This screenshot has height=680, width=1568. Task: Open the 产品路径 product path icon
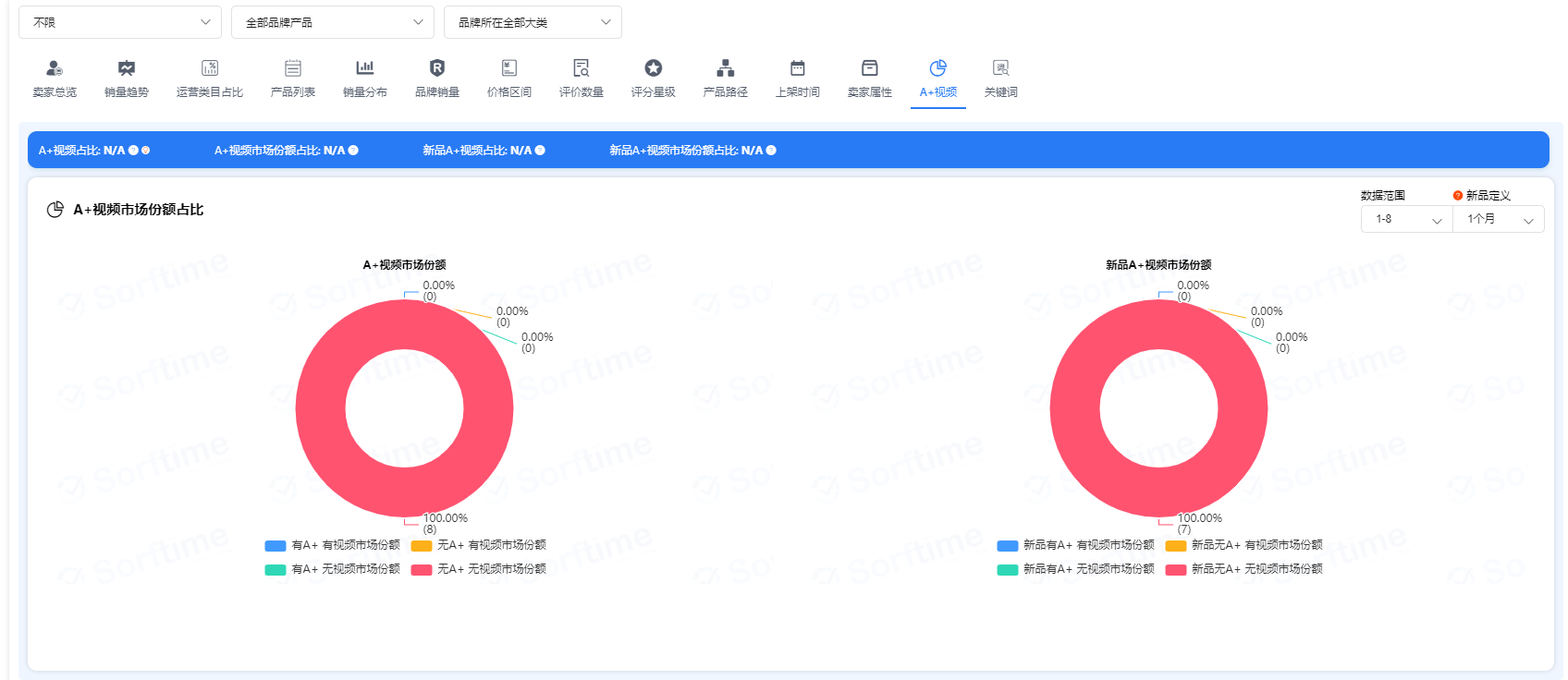tap(726, 68)
